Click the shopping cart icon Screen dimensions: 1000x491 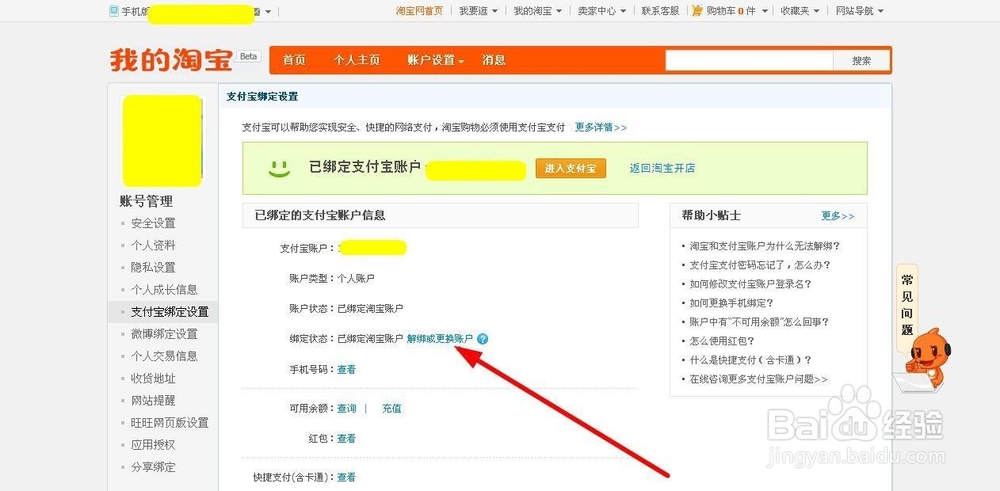tap(697, 11)
